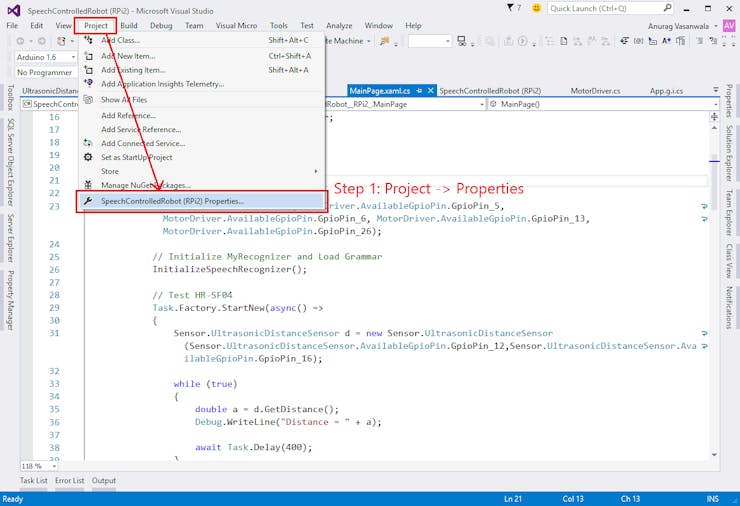Click the InitializeSpeechRecognizer(); code line
This screenshot has height=506, width=740.
click(x=229, y=270)
